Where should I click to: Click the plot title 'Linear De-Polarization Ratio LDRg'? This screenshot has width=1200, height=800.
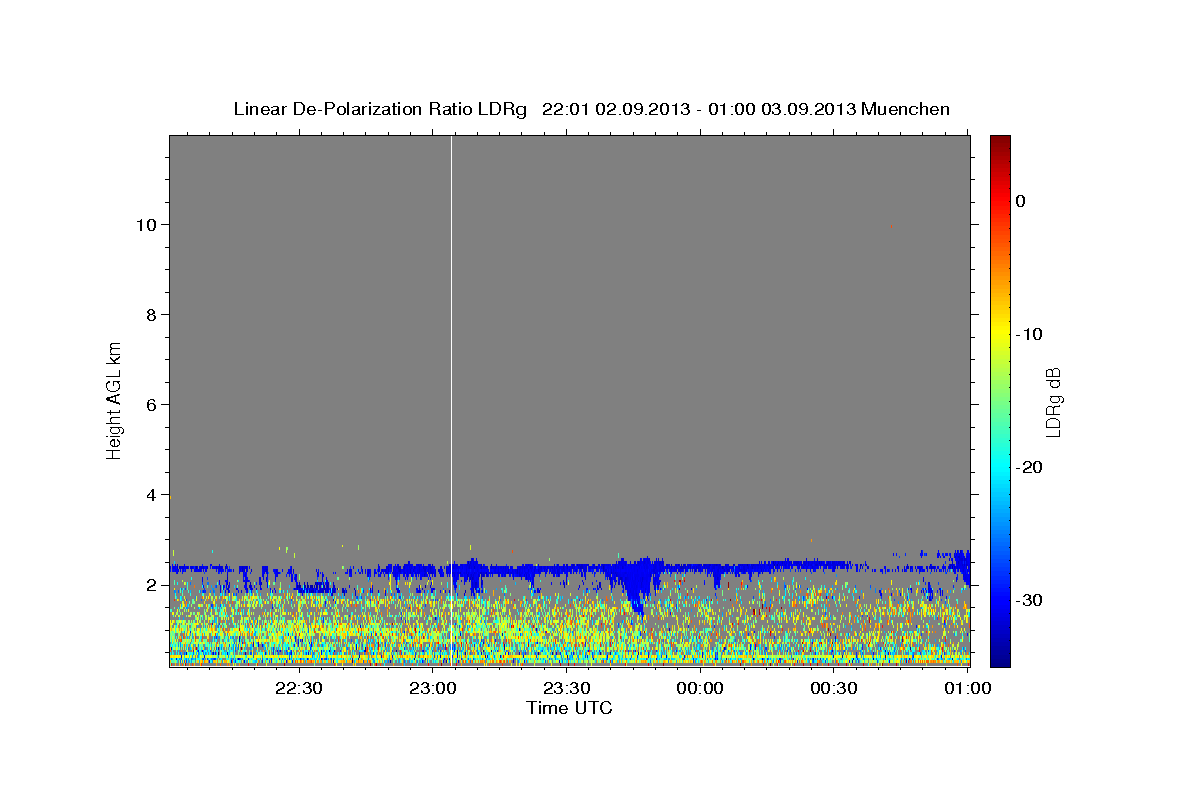point(379,109)
